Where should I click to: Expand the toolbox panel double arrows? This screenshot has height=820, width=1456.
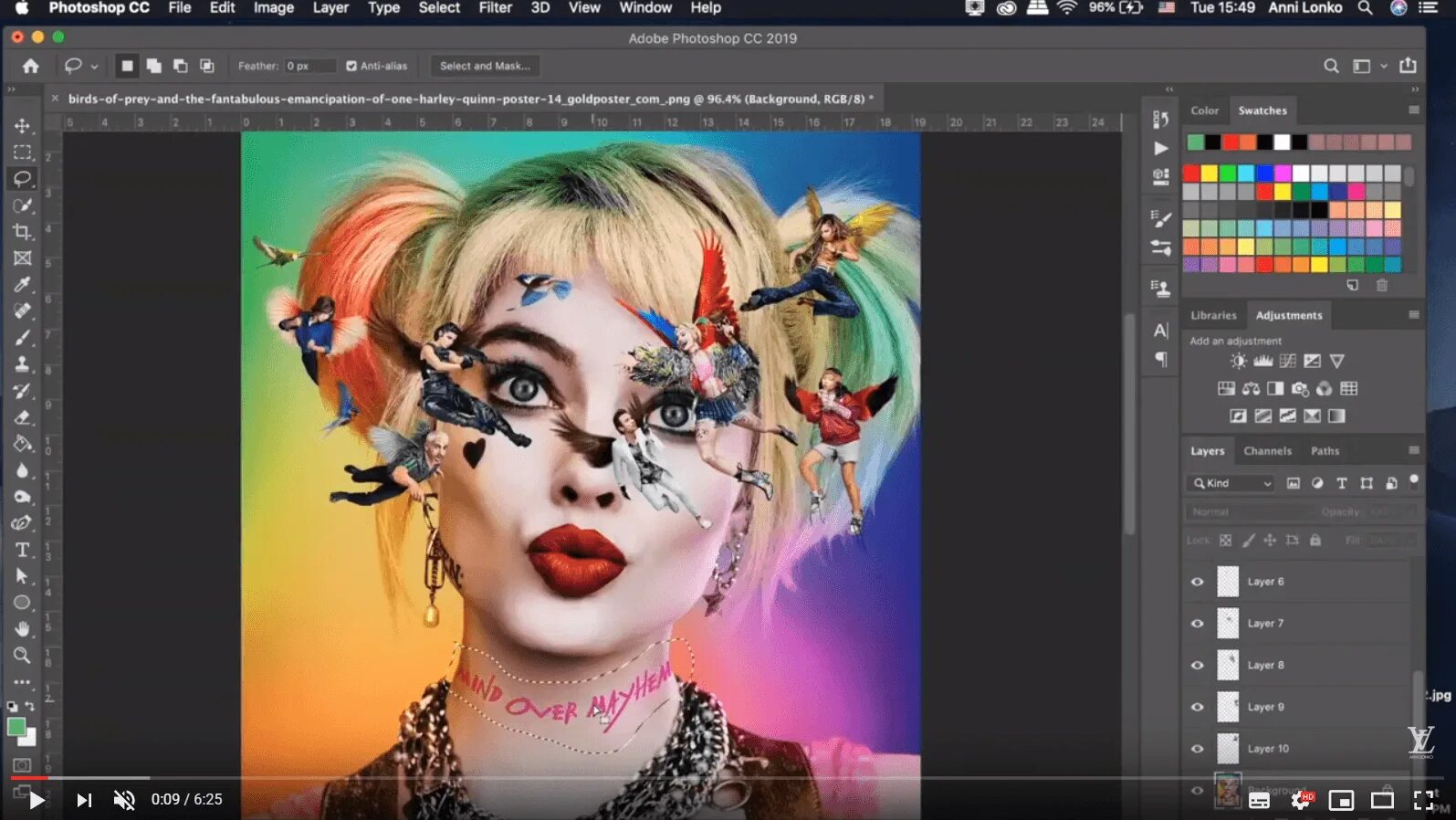(11, 89)
